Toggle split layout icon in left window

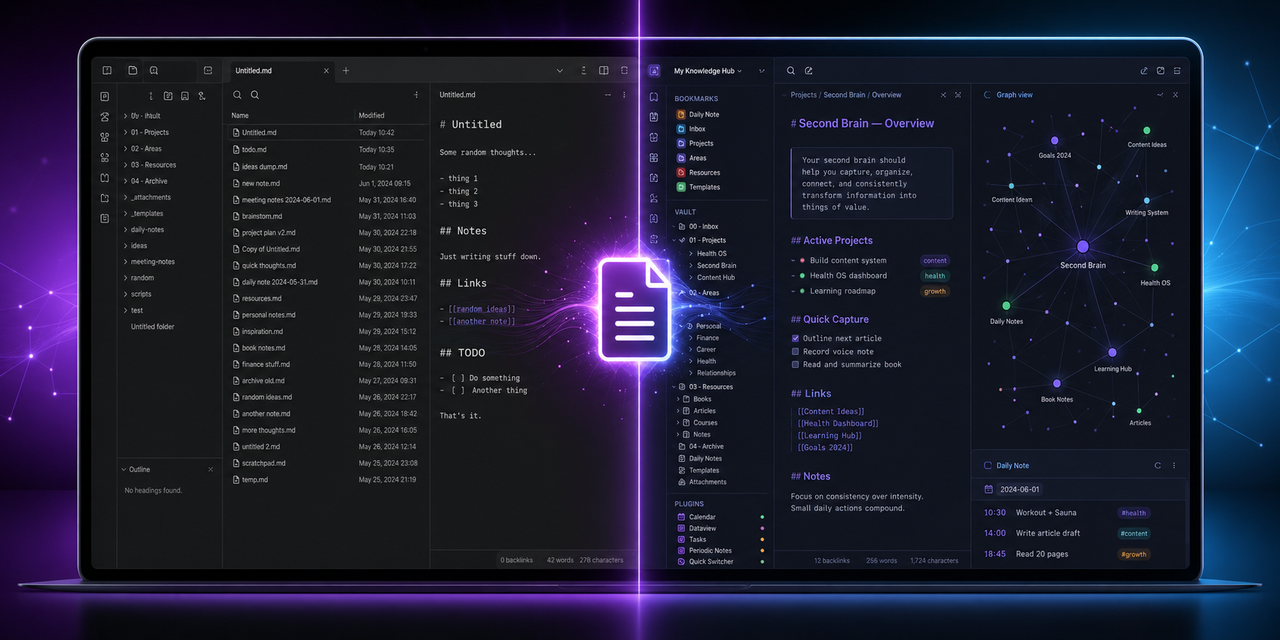[x=604, y=71]
